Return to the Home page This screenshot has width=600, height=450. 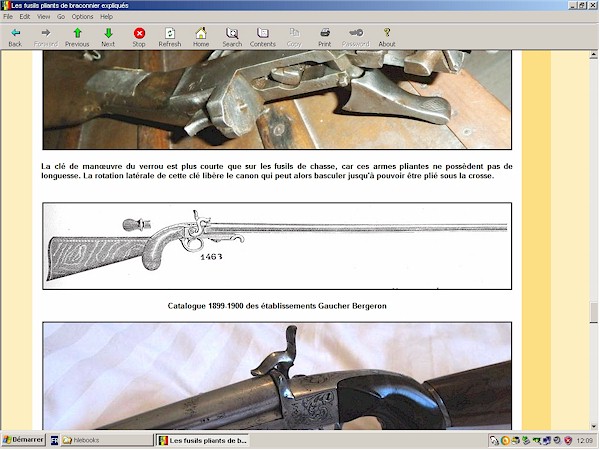click(x=201, y=38)
